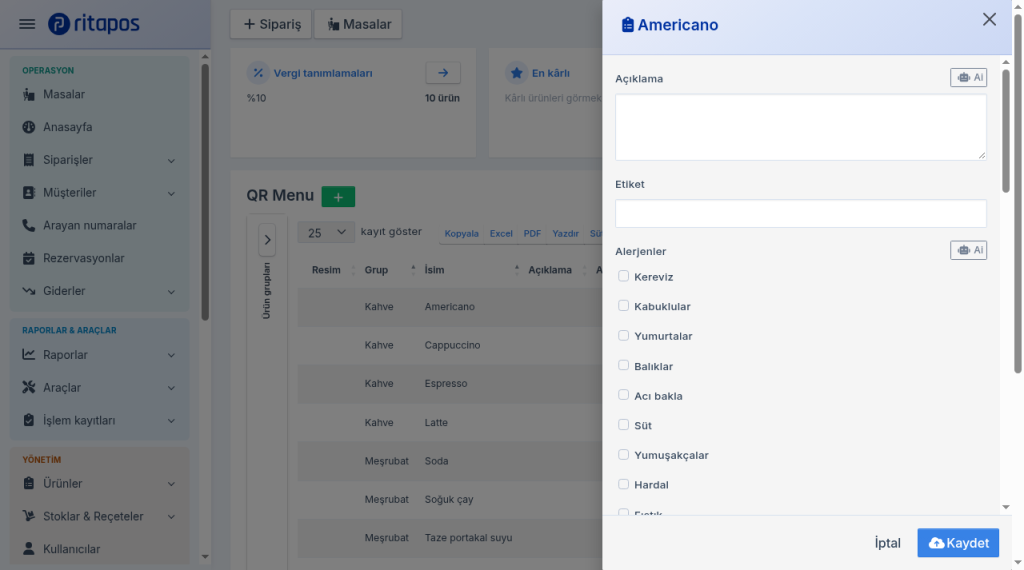Check the Hardal allergen
1024x570 pixels.
[624, 484]
